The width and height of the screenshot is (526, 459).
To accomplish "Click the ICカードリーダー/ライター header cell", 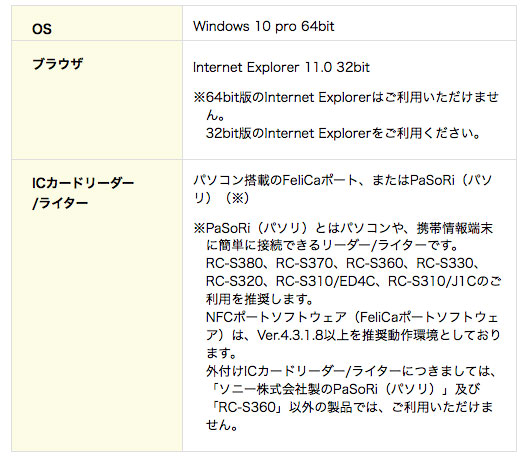I will pyautogui.click(x=83, y=193).
